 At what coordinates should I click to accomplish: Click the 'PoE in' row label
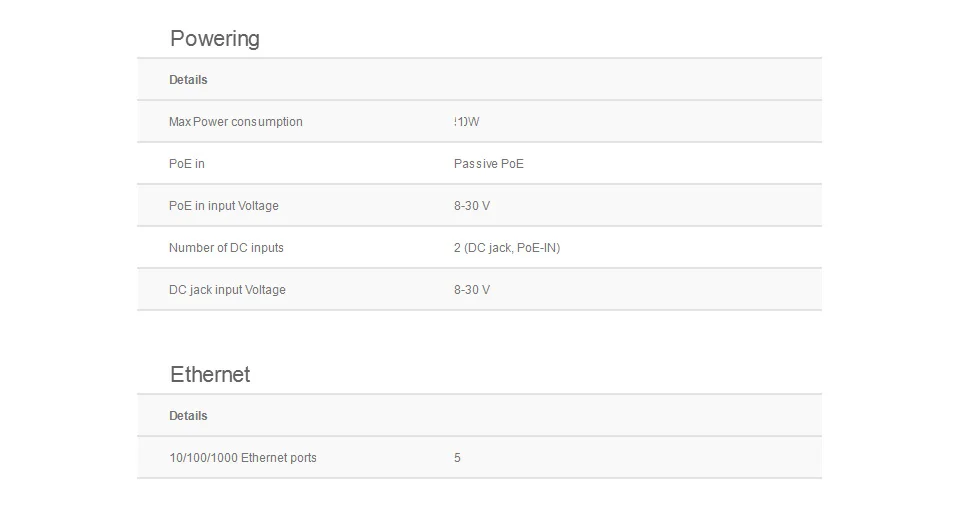point(187,164)
